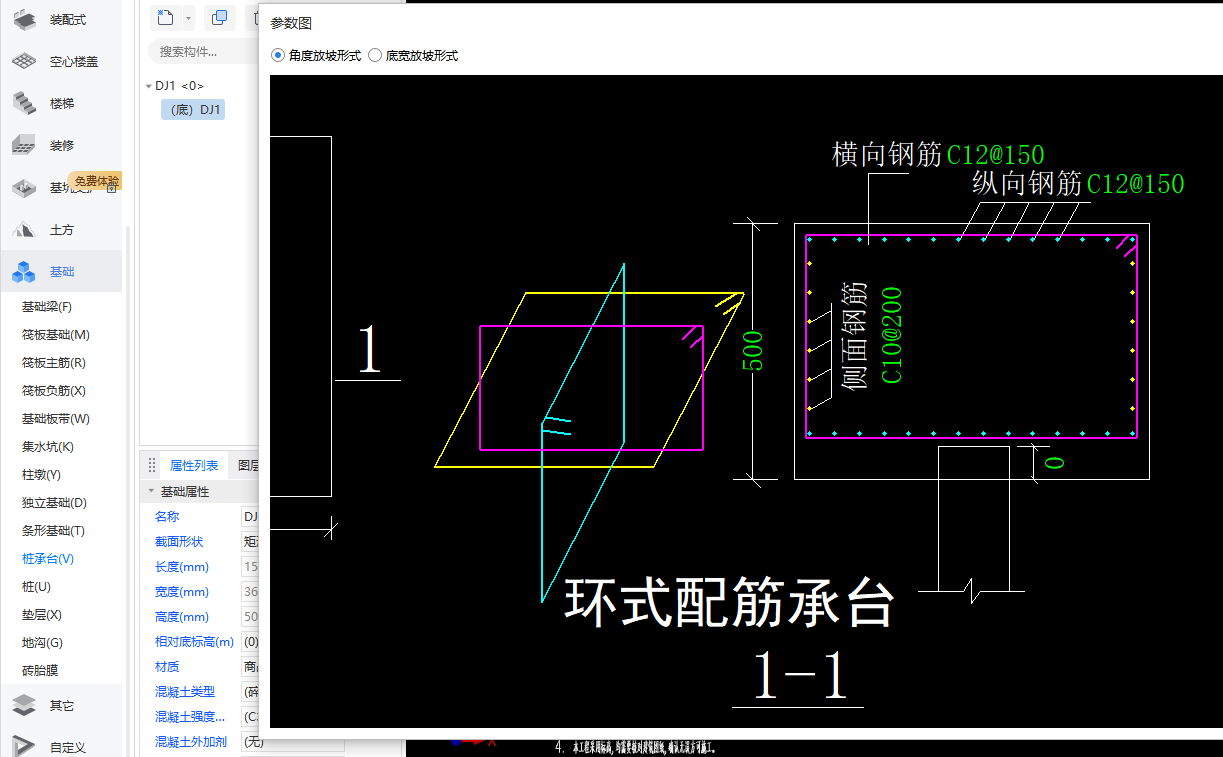Click the 长度(mm) property label
Viewport: 1223px width, 757px height.
(182, 567)
